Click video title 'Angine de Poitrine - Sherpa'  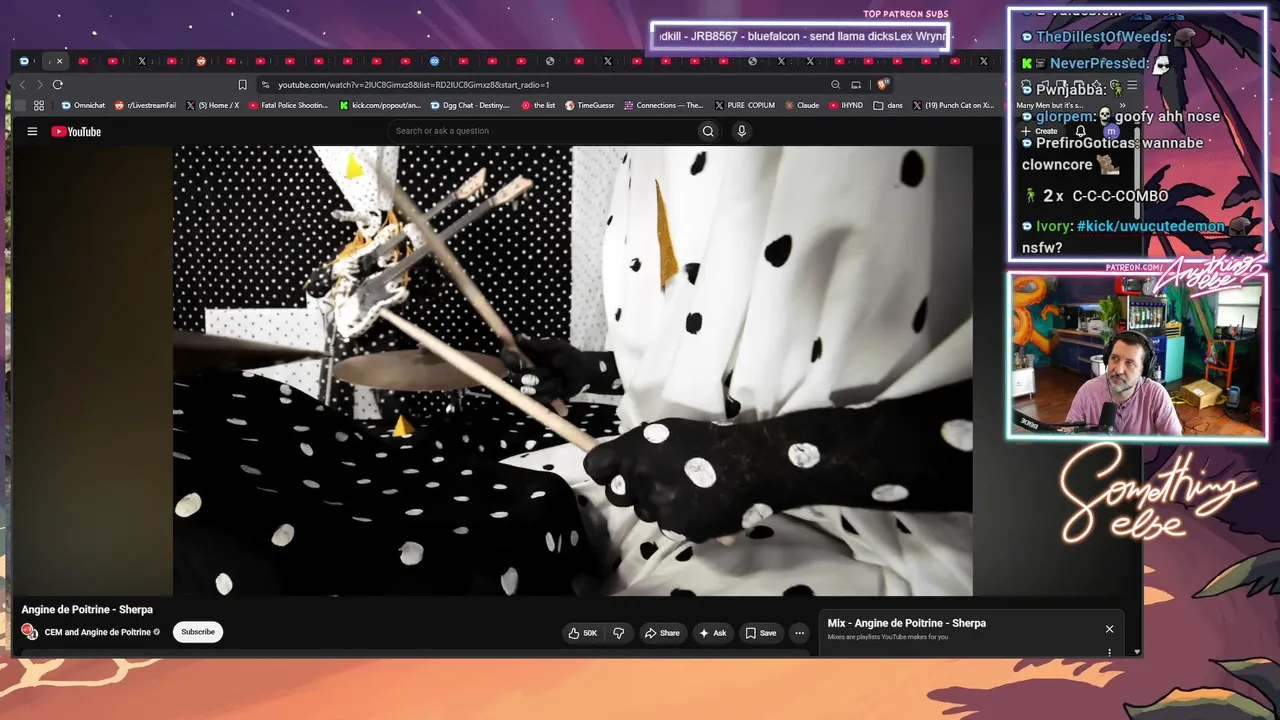87,610
